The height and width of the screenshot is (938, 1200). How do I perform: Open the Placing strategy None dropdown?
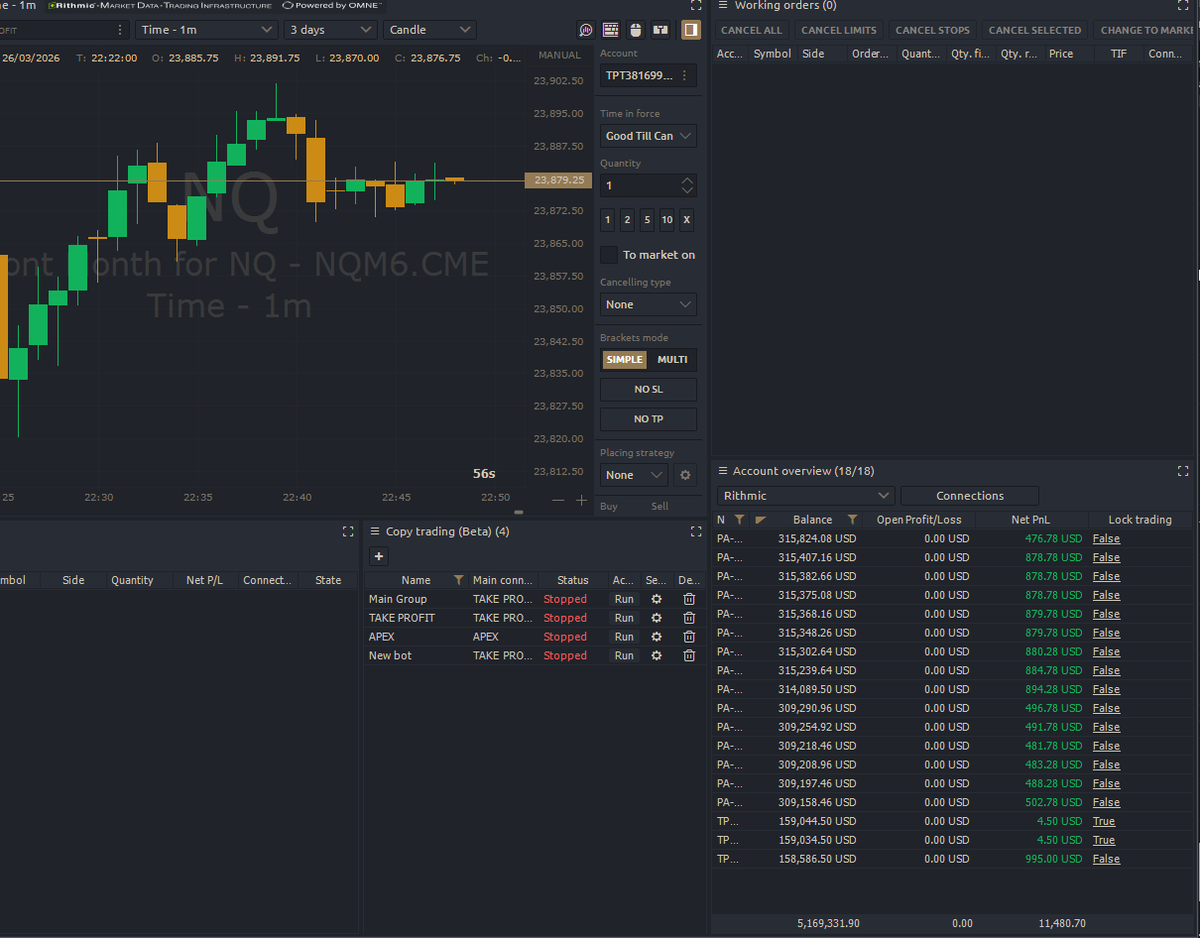(x=634, y=475)
